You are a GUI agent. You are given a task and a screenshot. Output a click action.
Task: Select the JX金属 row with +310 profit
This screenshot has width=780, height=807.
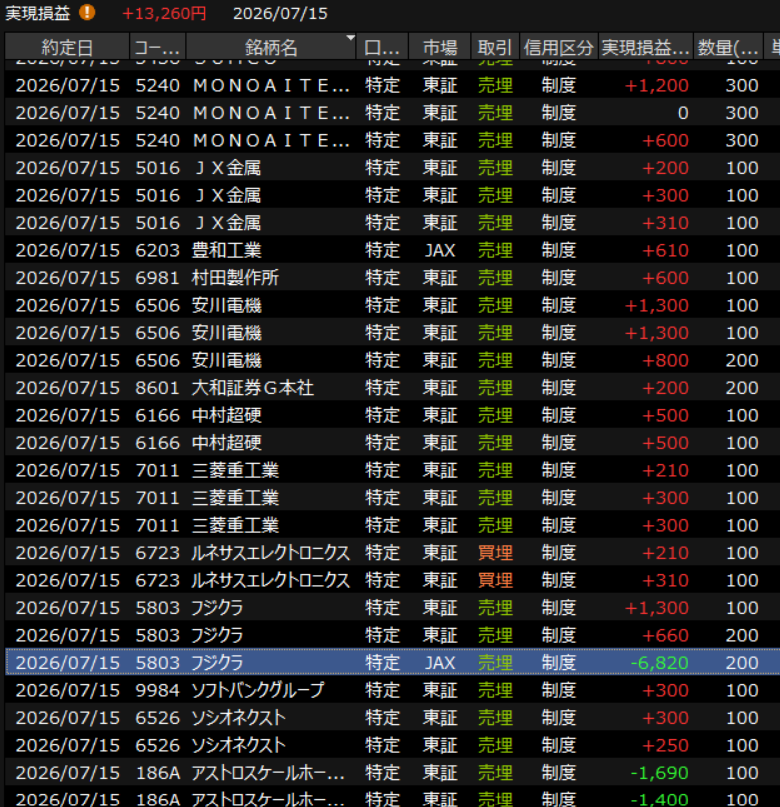coord(392,222)
